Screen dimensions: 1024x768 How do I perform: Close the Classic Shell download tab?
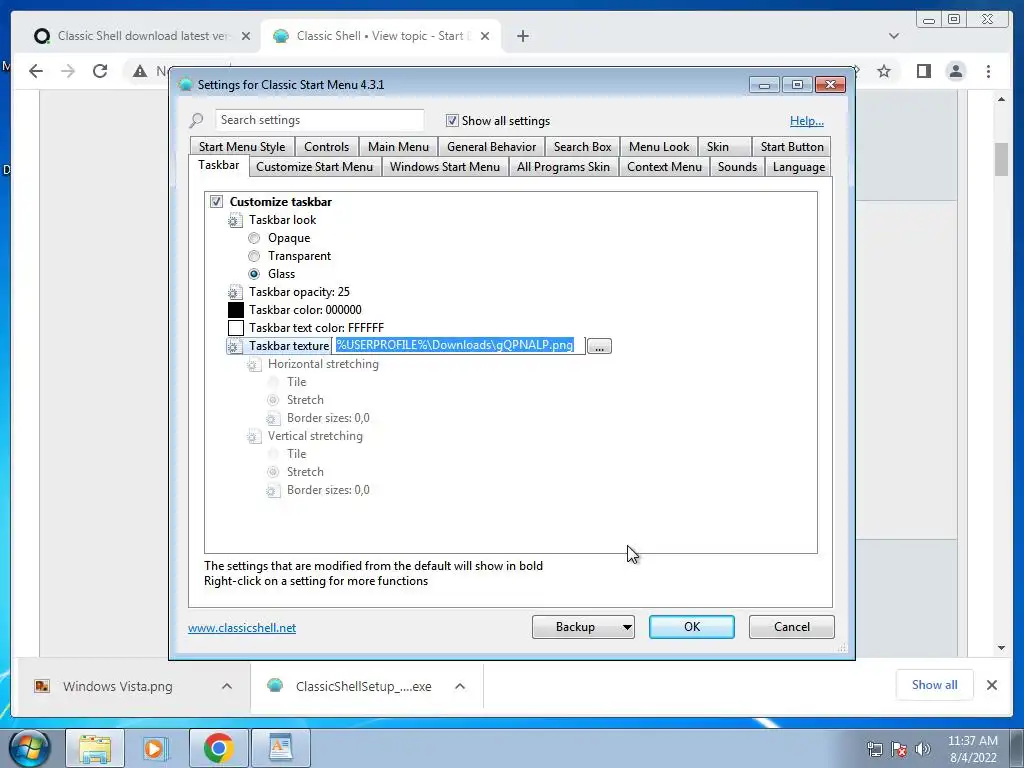(246, 36)
